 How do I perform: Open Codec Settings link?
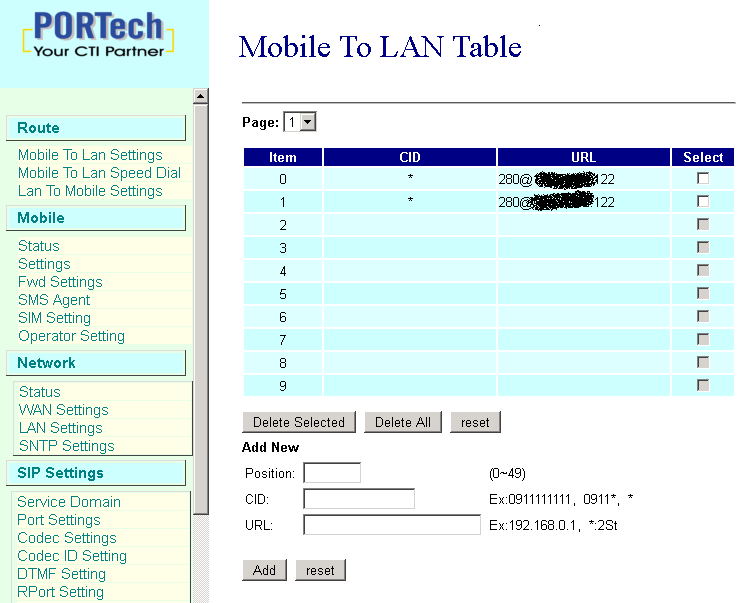pos(67,538)
